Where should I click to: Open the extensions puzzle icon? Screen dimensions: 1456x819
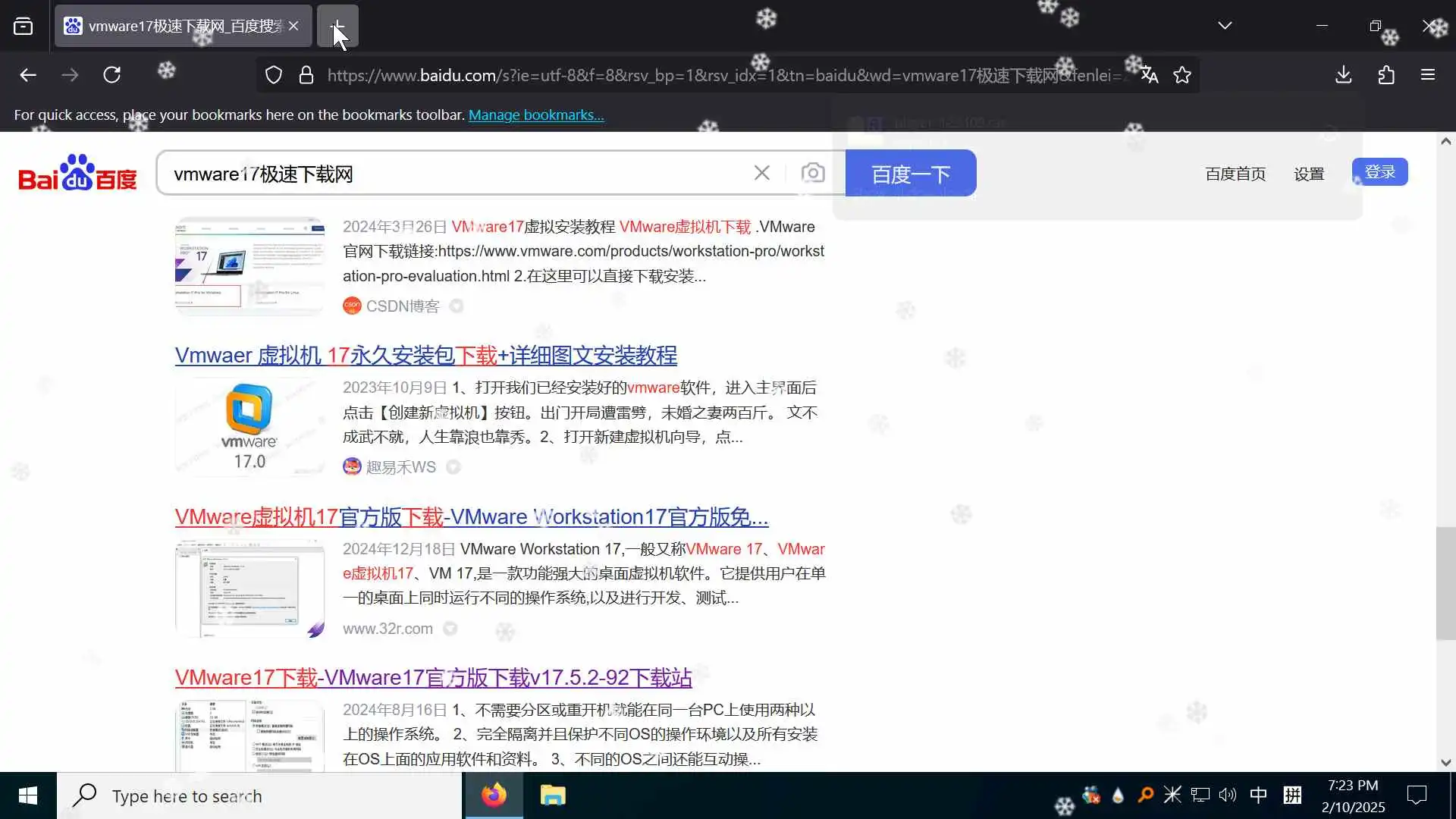(x=1386, y=74)
